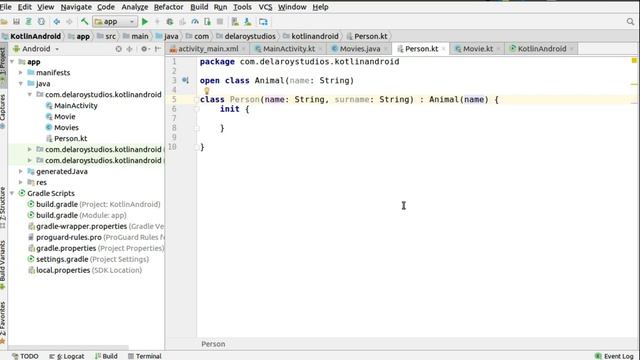Click the Project Structure toolbar icon
The height and width of the screenshot is (360, 640).
[x=263, y=22]
